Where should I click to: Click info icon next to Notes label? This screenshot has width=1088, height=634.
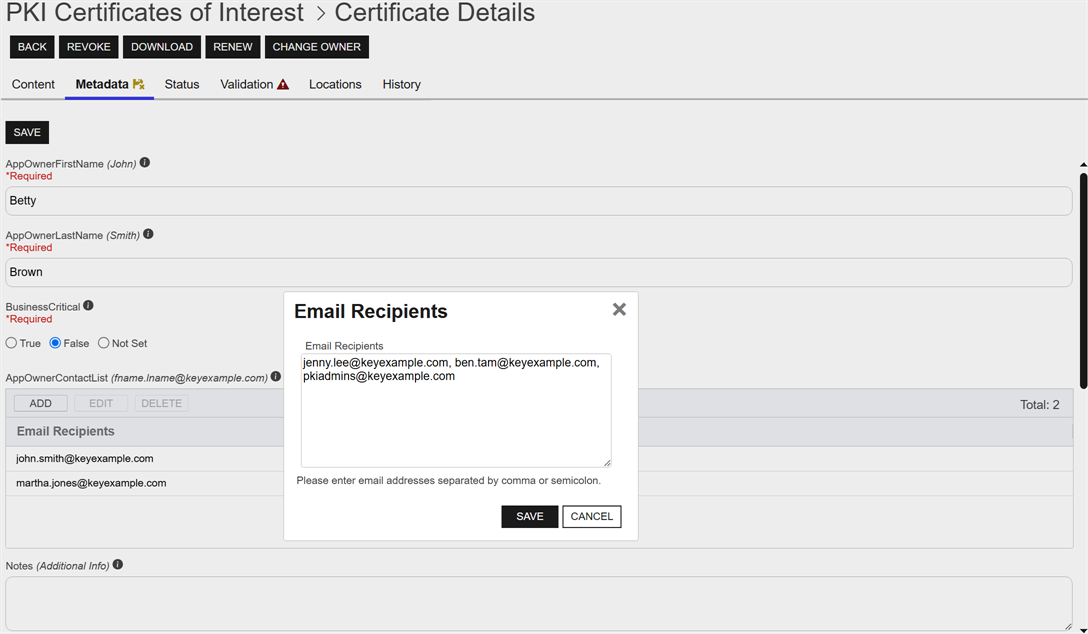point(118,565)
